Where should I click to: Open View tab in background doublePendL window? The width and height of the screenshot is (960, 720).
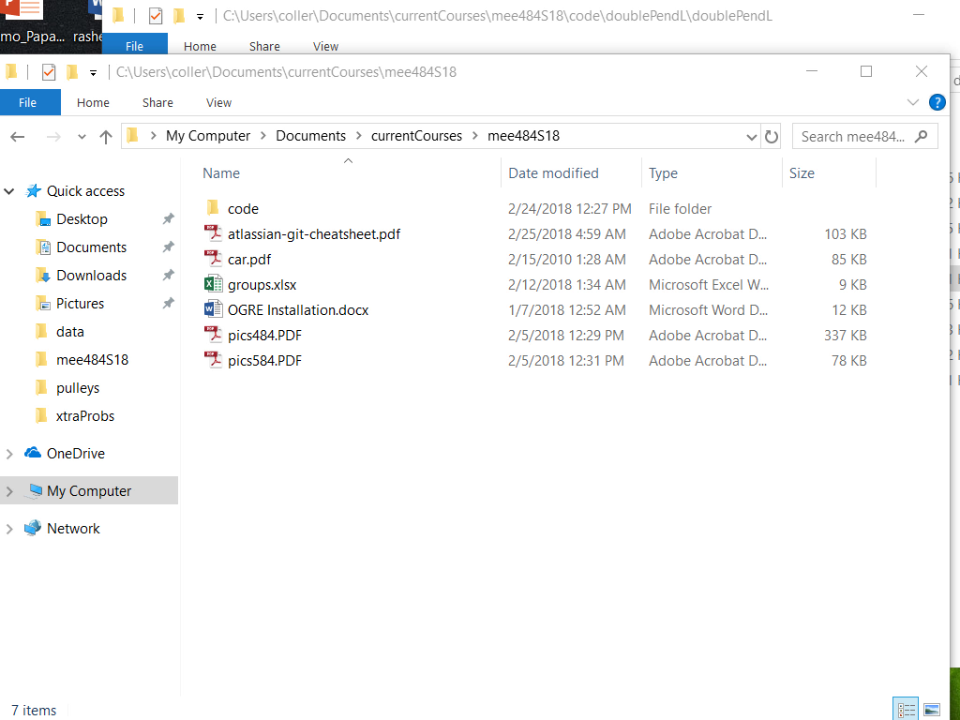tap(326, 46)
